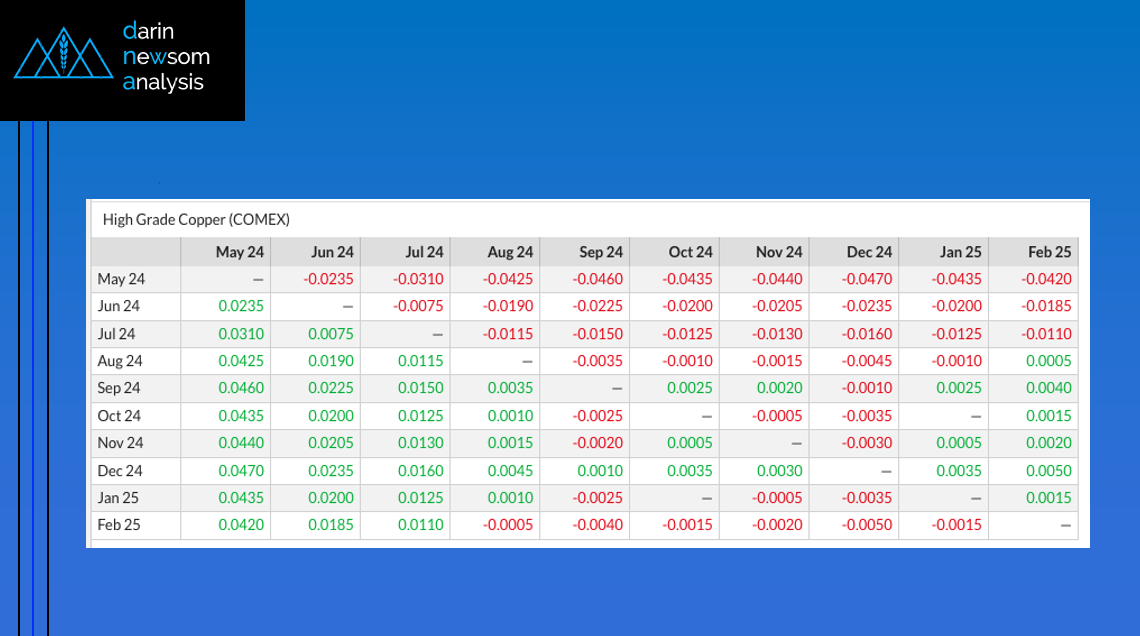
Task: Select the 'Oct 24' column header
Action: coord(690,252)
